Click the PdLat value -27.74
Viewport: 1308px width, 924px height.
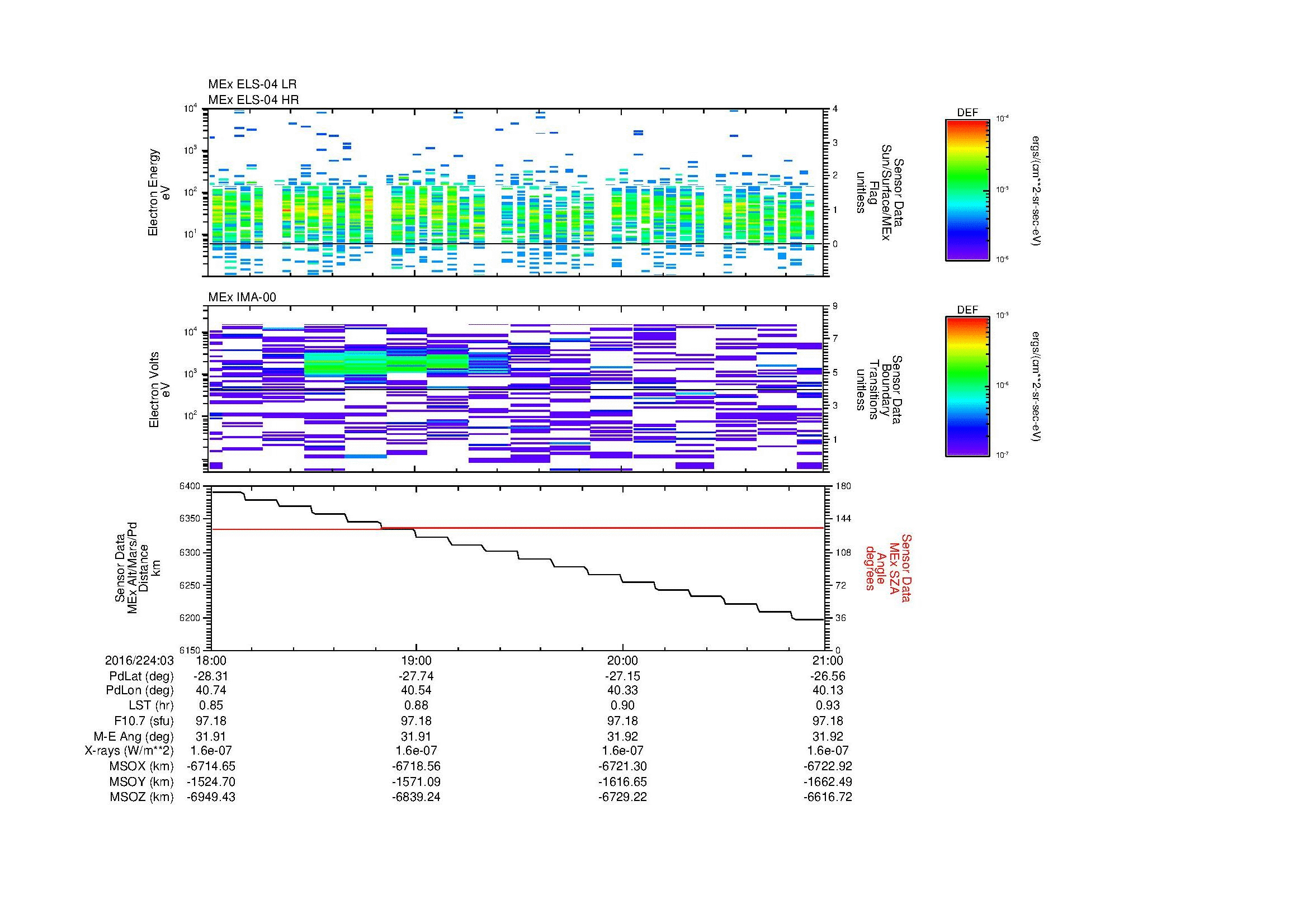[417, 676]
